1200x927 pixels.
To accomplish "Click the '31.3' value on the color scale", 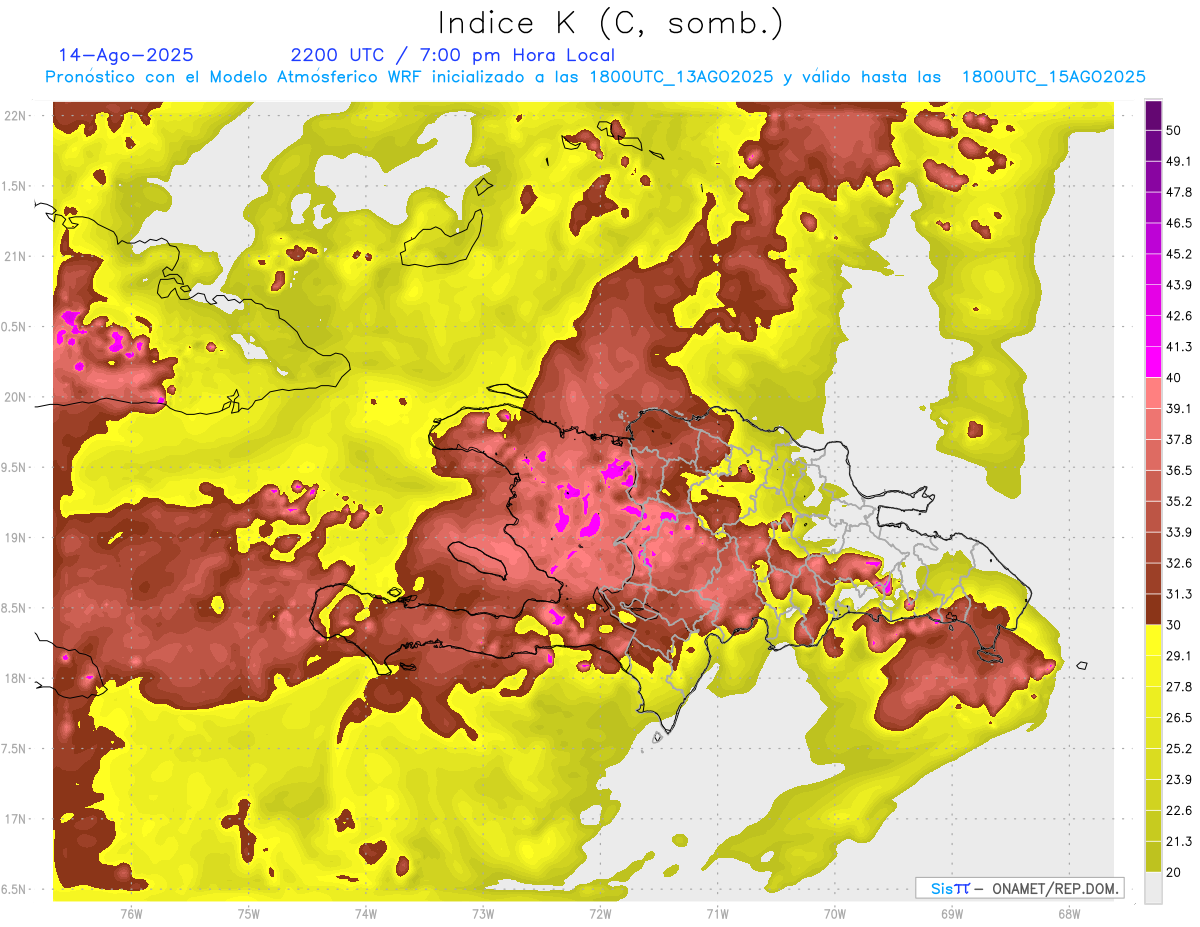I will (x=1180, y=594).
